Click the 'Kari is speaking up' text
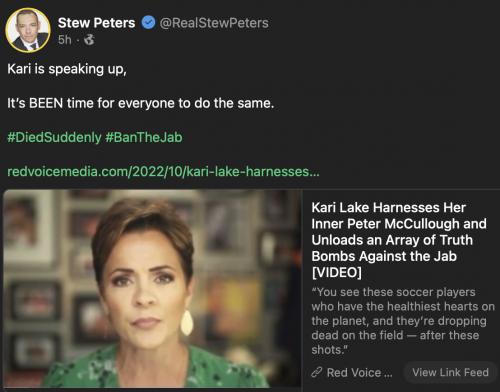500x392 pixels. point(67,69)
